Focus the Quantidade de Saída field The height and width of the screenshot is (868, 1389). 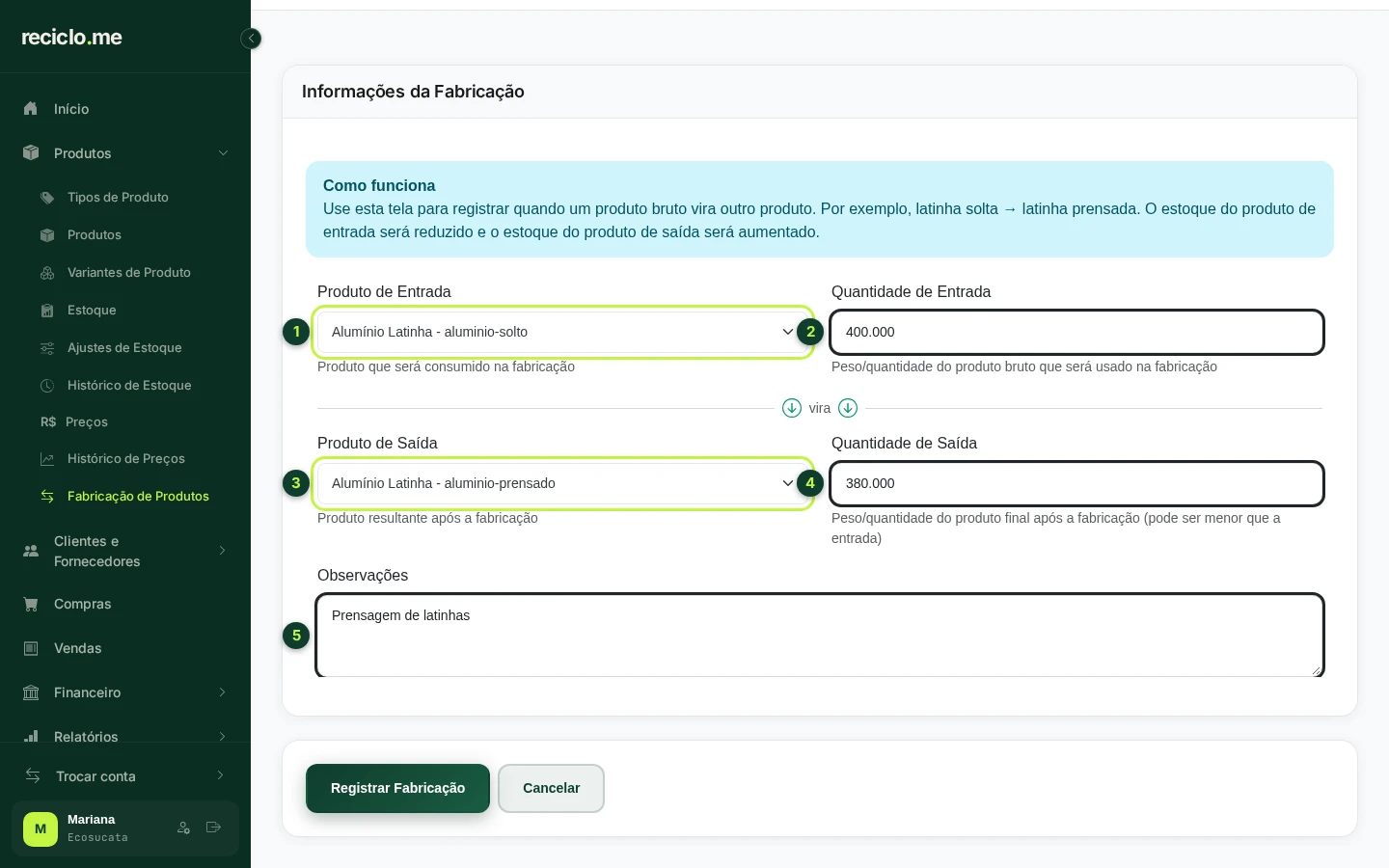(x=1076, y=483)
